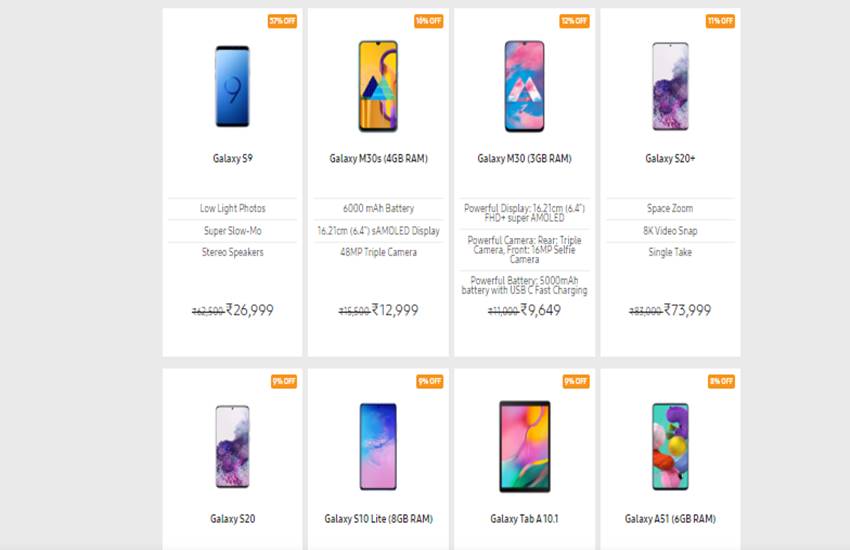Click the Galaxy Tab A 10.1 title

tap(524, 519)
